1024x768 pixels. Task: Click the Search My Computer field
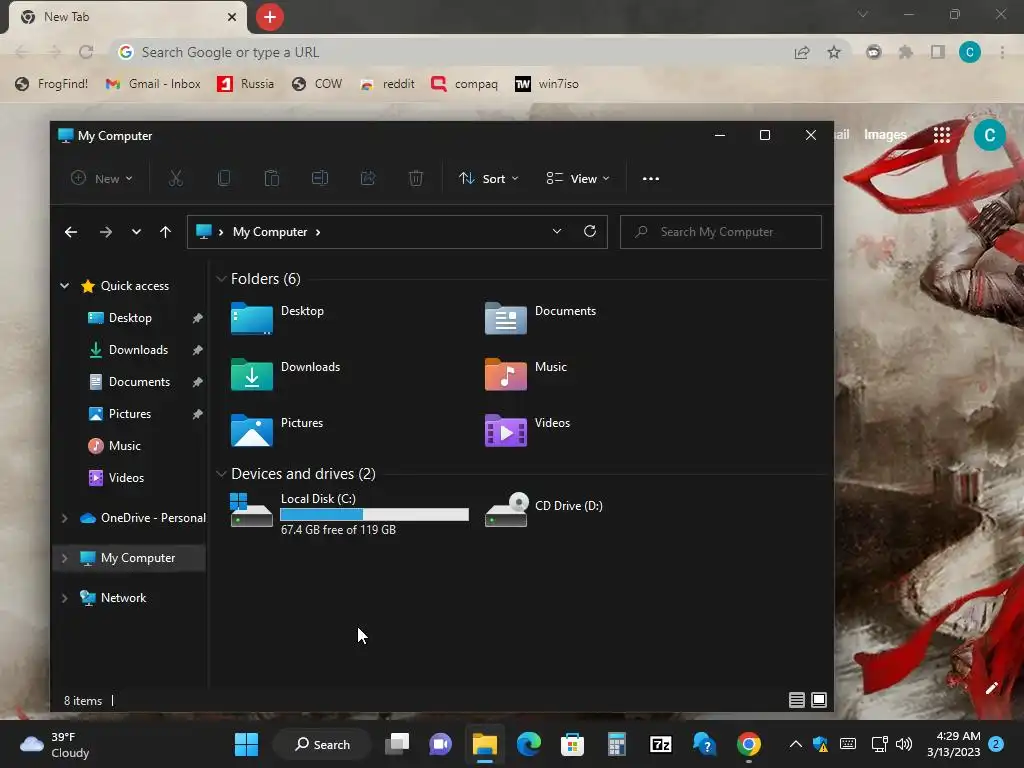720,232
